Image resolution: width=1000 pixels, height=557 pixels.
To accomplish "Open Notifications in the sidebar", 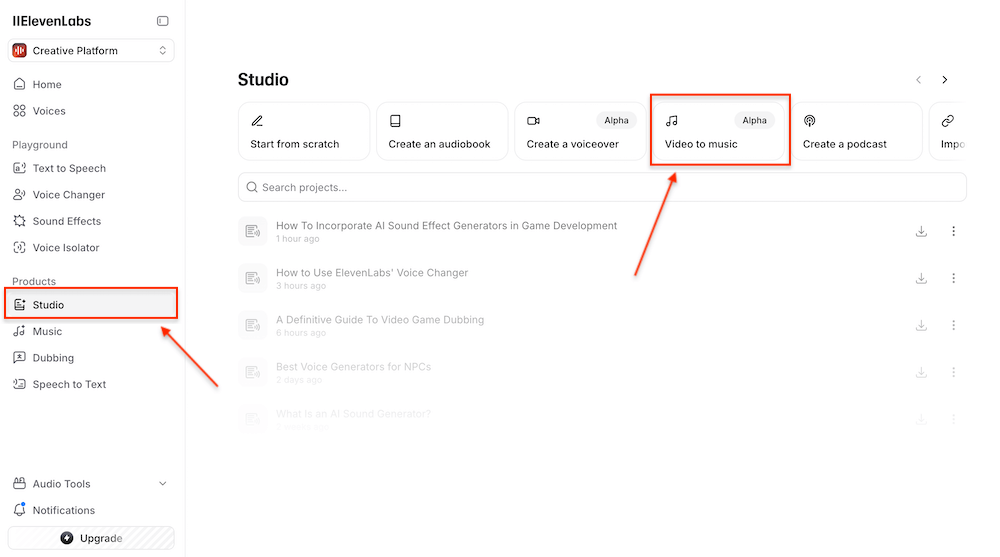I will pyautogui.click(x=63, y=510).
